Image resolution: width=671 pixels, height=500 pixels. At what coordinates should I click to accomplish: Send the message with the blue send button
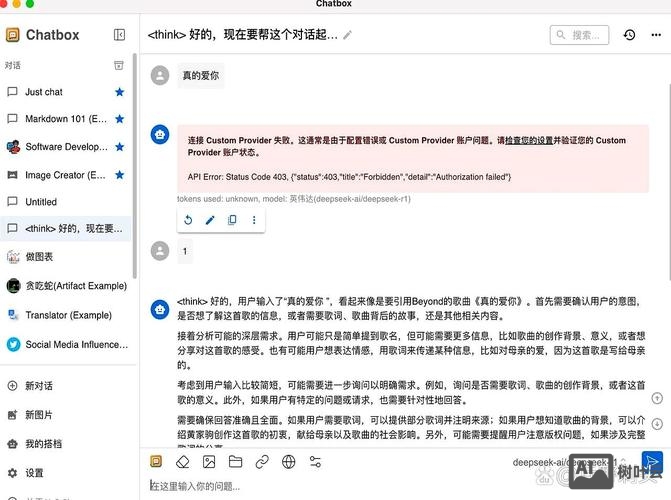652,462
